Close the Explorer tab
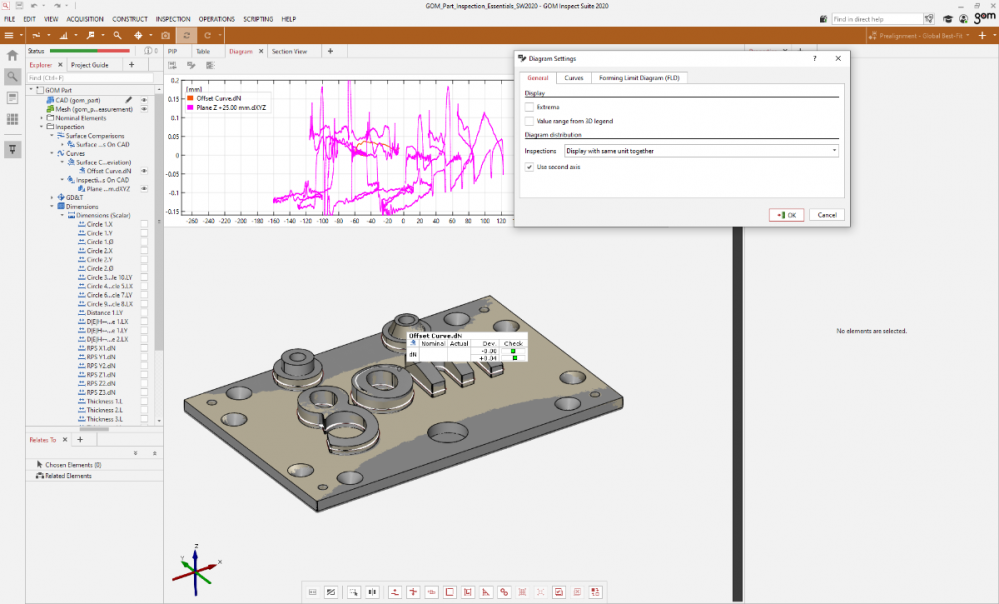Image resolution: width=999 pixels, height=604 pixels. click(x=61, y=65)
